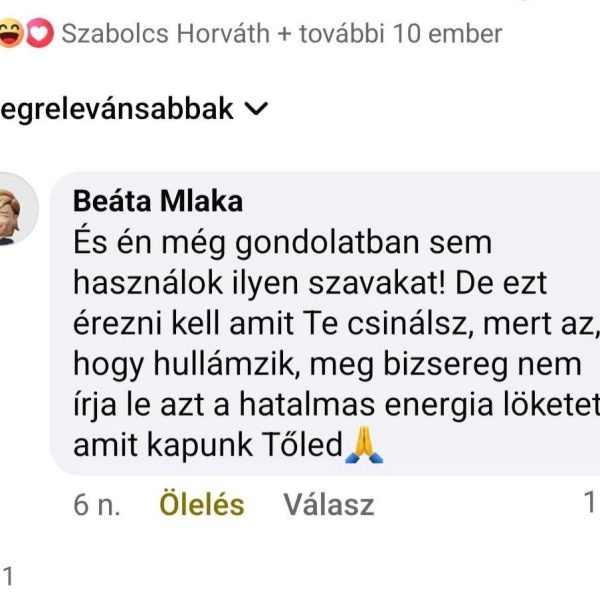The height and width of the screenshot is (600, 600).
Task: Click the reaction count right of Válasz
Action: 590,504
